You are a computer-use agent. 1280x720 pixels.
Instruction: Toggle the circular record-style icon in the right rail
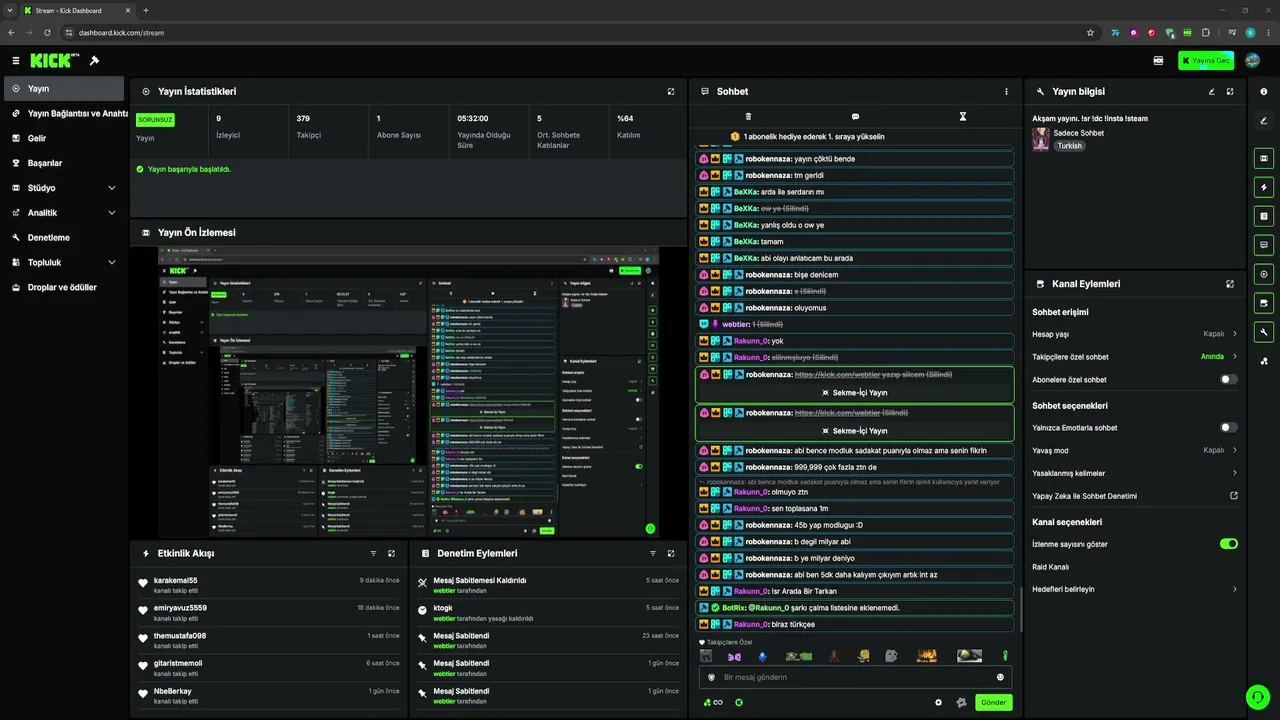[x=1264, y=274]
